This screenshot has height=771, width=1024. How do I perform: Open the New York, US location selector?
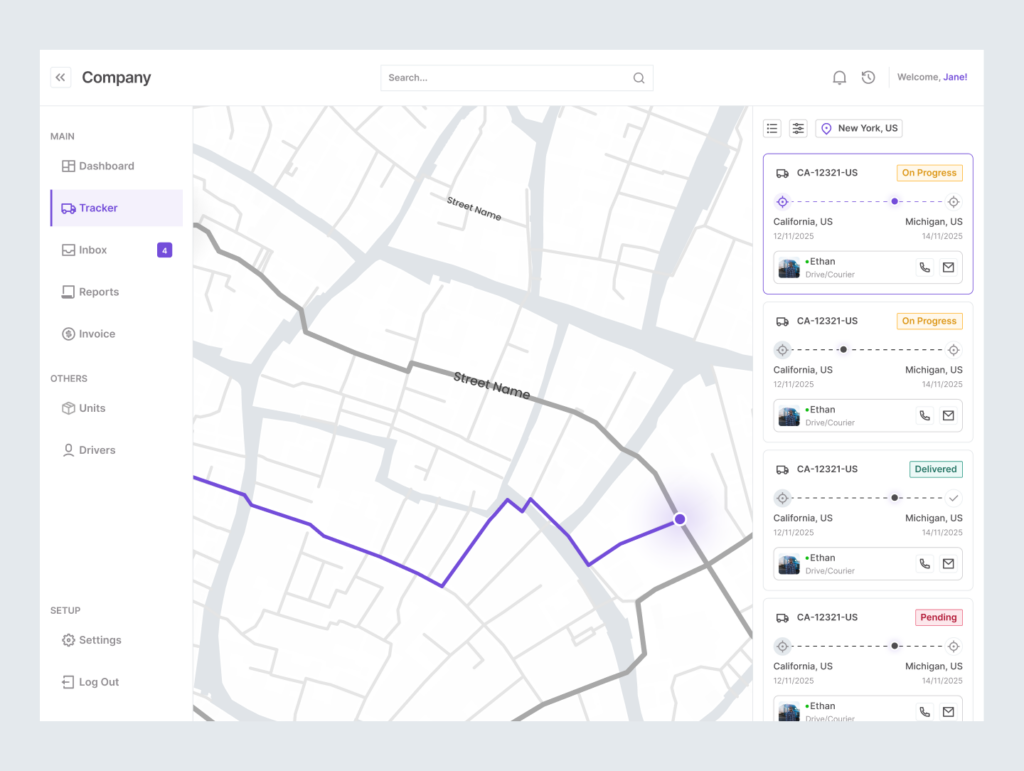[858, 128]
